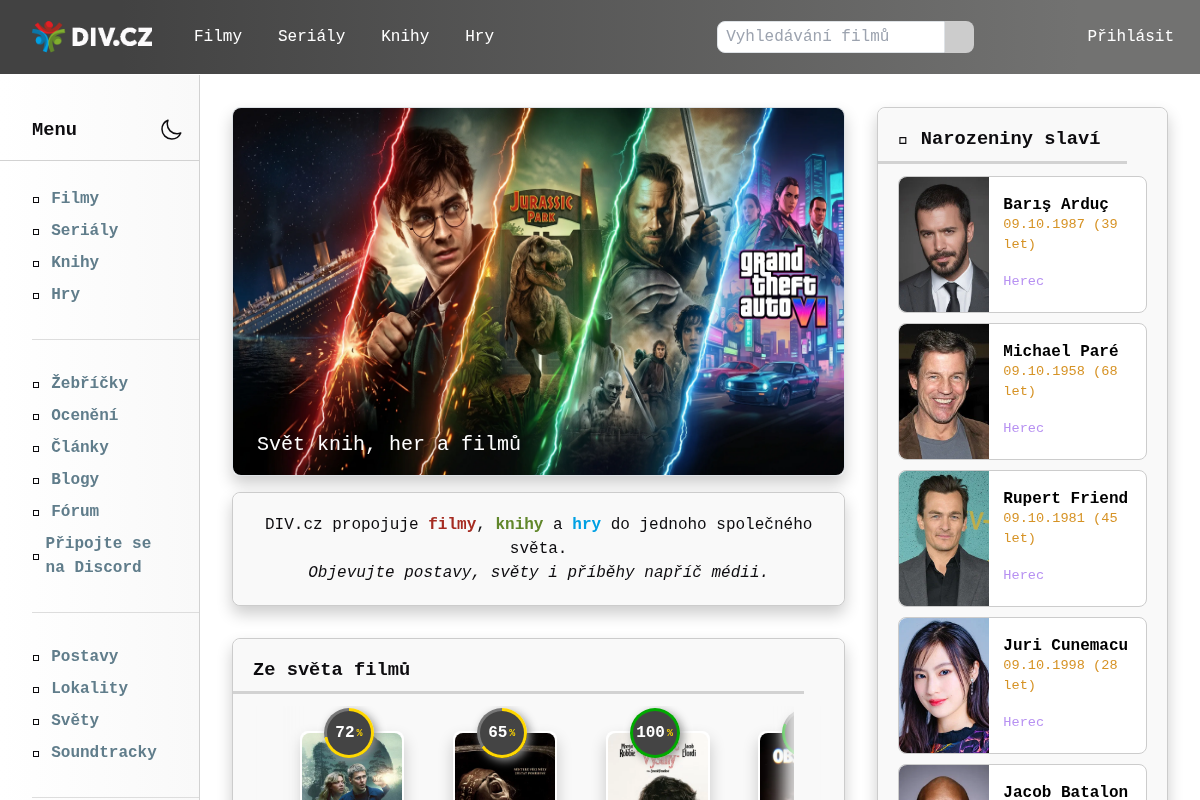Toggle dark mode with the moon icon
Viewport: 1200px width, 800px height.
pos(172,130)
